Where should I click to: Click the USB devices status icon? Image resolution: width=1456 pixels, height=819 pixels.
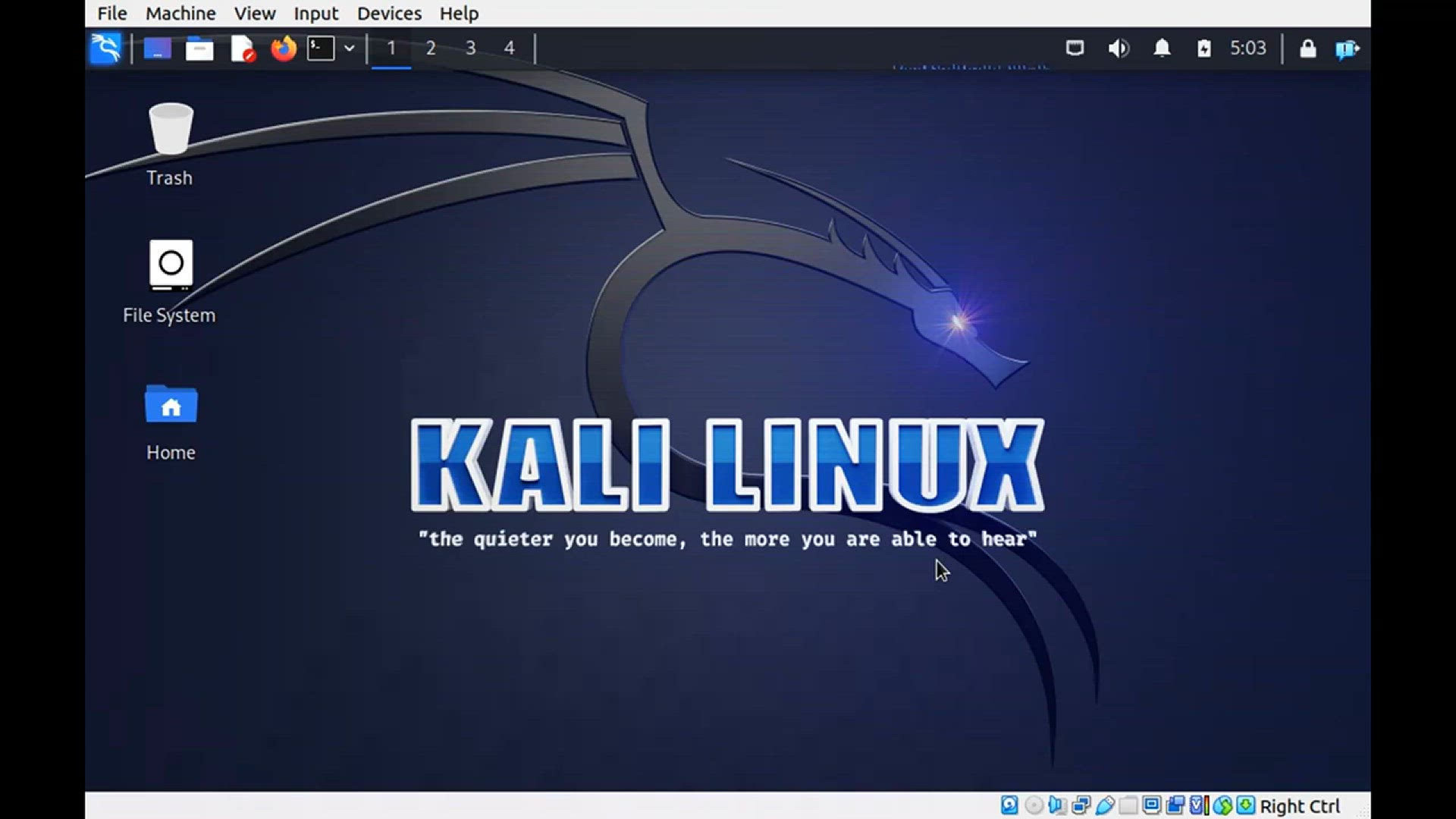coord(1105,805)
